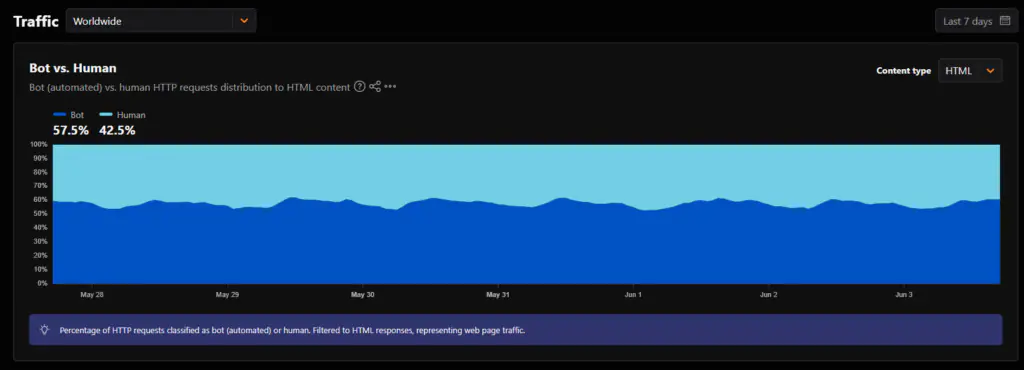Click the Jun 3 axis label
Viewport: 1024px width, 370px height.
pos(904,295)
